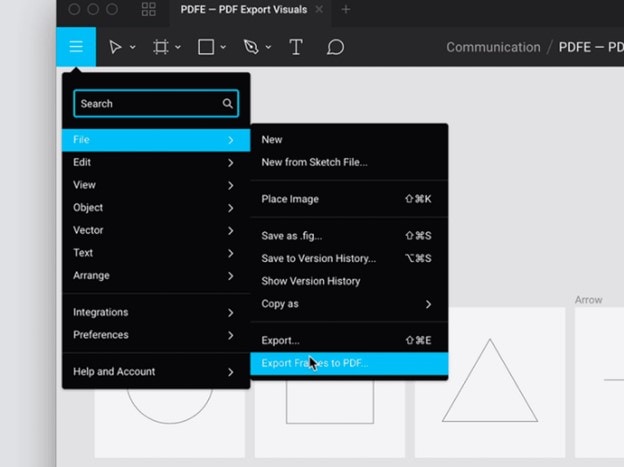Image resolution: width=624 pixels, height=467 pixels.
Task: Click the Communication breadcrumb link
Action: click(493, 47)
